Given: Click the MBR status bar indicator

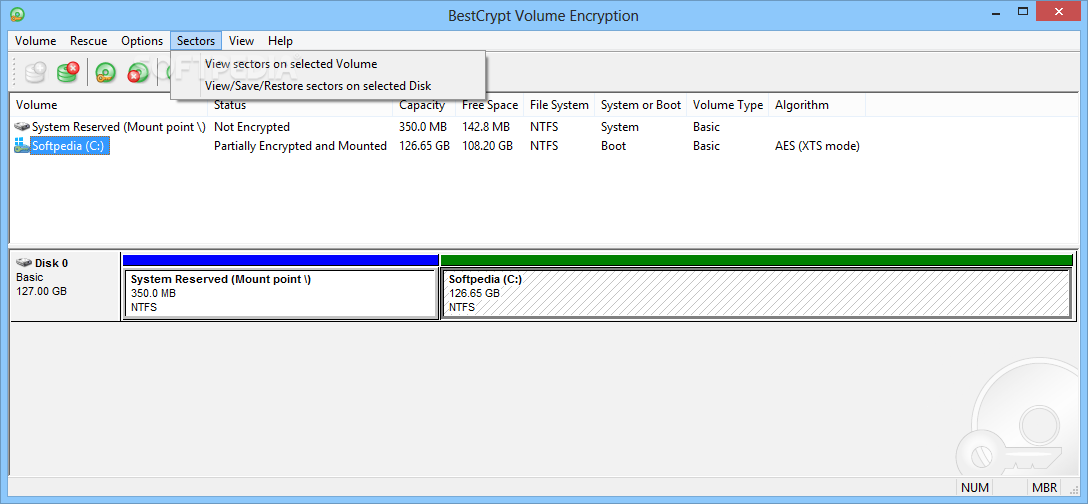Looking at the screenshot, I should click(x=1044, y=487).
